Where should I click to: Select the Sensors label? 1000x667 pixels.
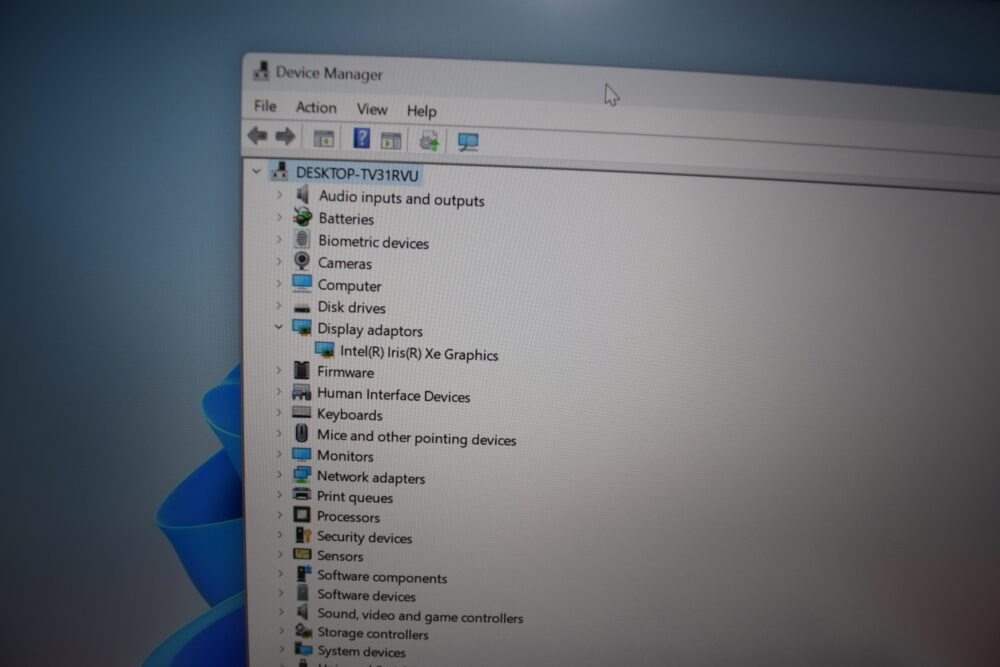[x=340, y=556]
